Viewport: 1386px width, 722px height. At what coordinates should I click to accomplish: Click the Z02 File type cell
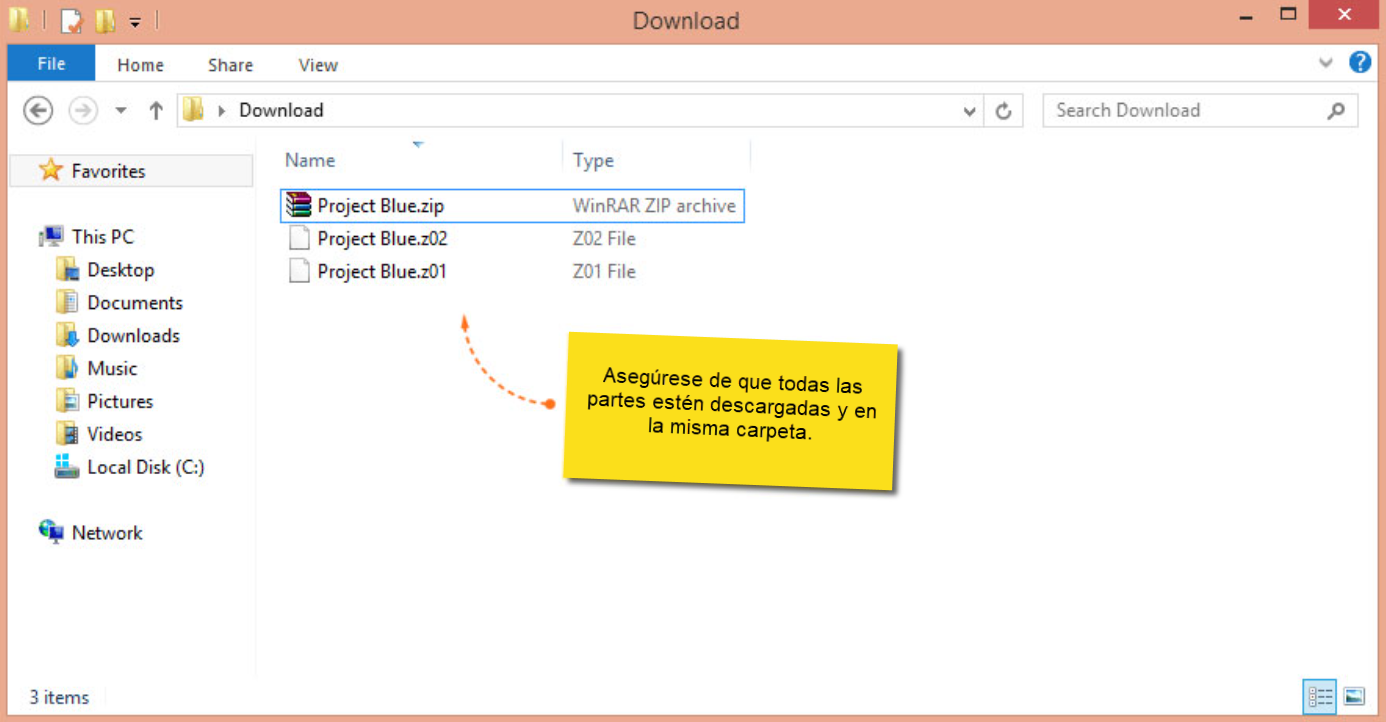coord(604,239)
